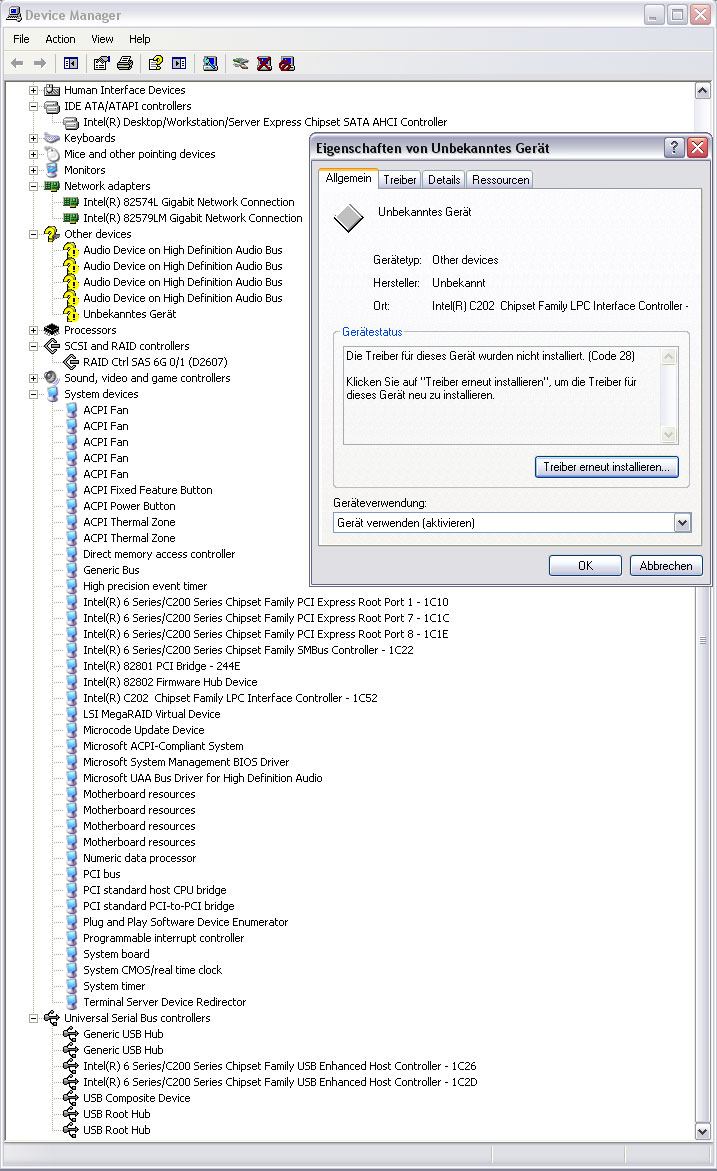Click the main tree scrollbar up arrow
Image resolution: width=717 pixels, height=1171 pixels.
pyautogui.click(x=702, y=91)
